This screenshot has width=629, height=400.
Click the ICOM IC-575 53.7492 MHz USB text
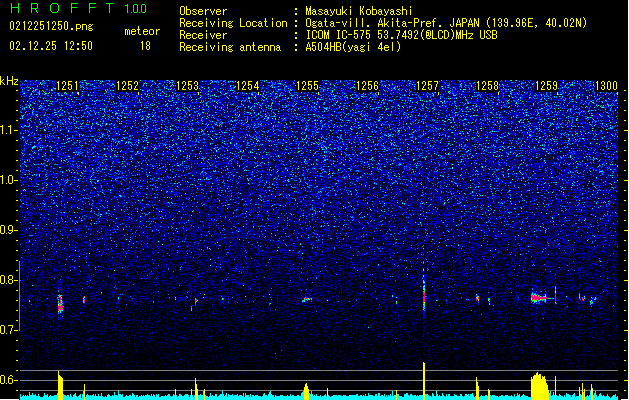[402, 35]
